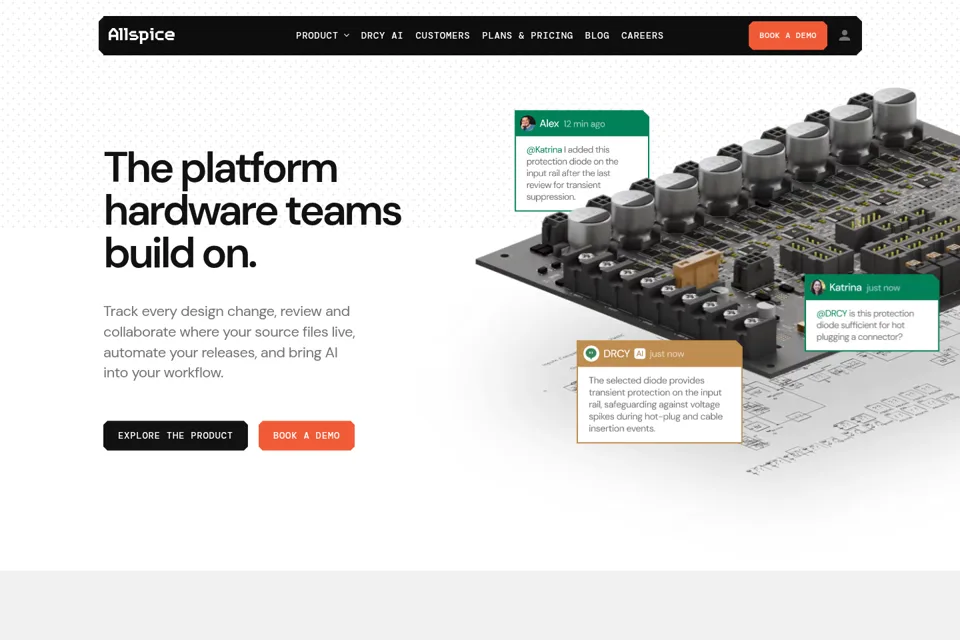The image size is (960, 640).
Task: Click the 'Alex' name in the comment header
Action: [549, 124]
